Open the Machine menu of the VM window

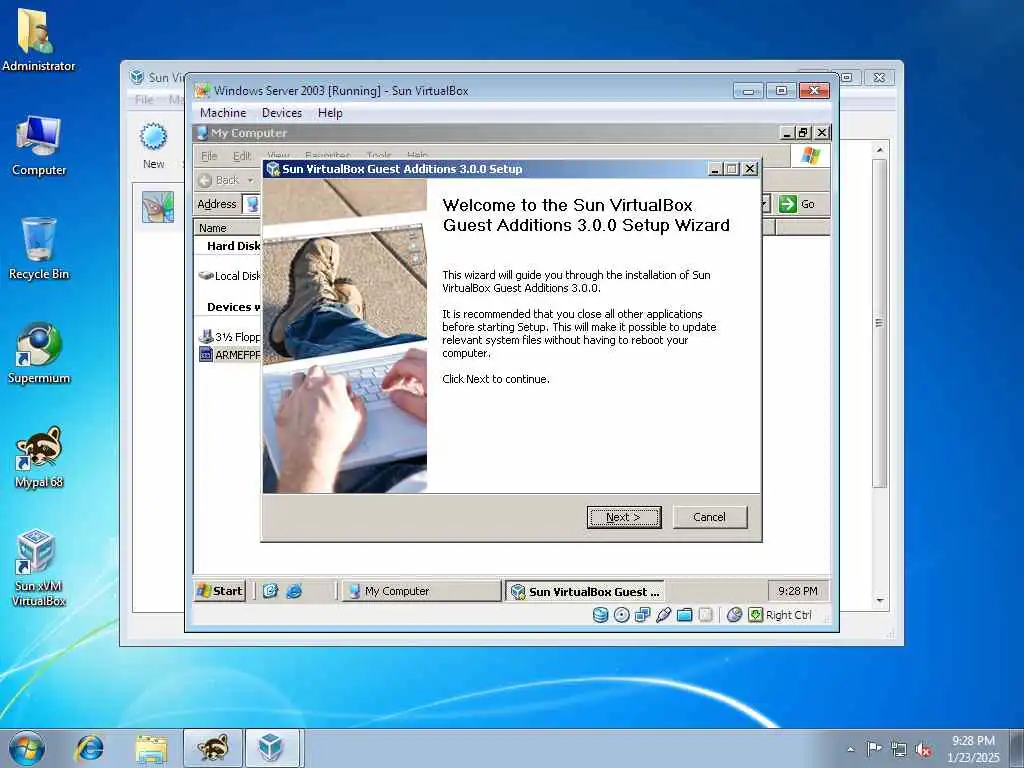pyautogui.click(x=223, y=113)
